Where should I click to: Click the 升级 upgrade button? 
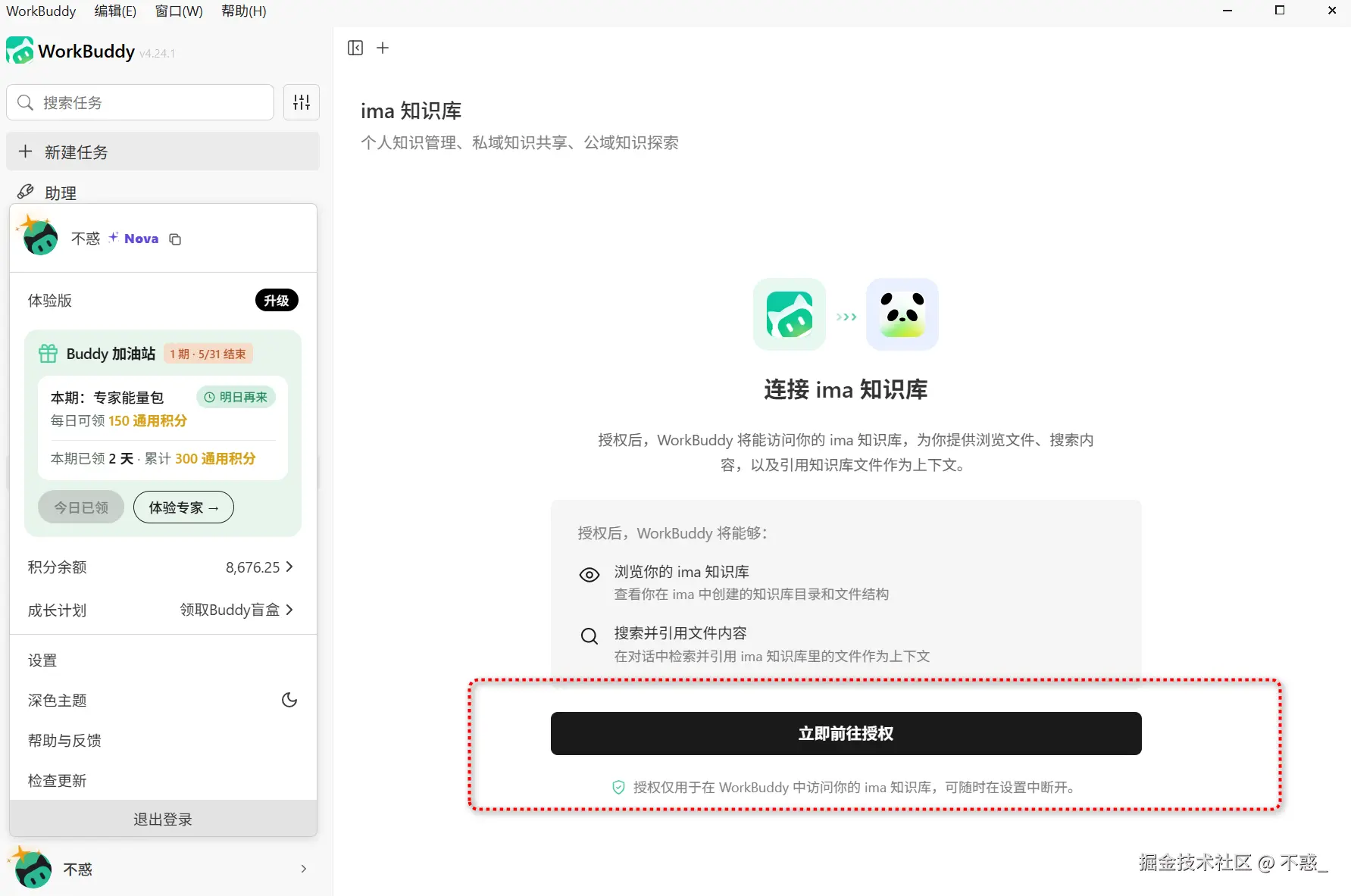277,301
